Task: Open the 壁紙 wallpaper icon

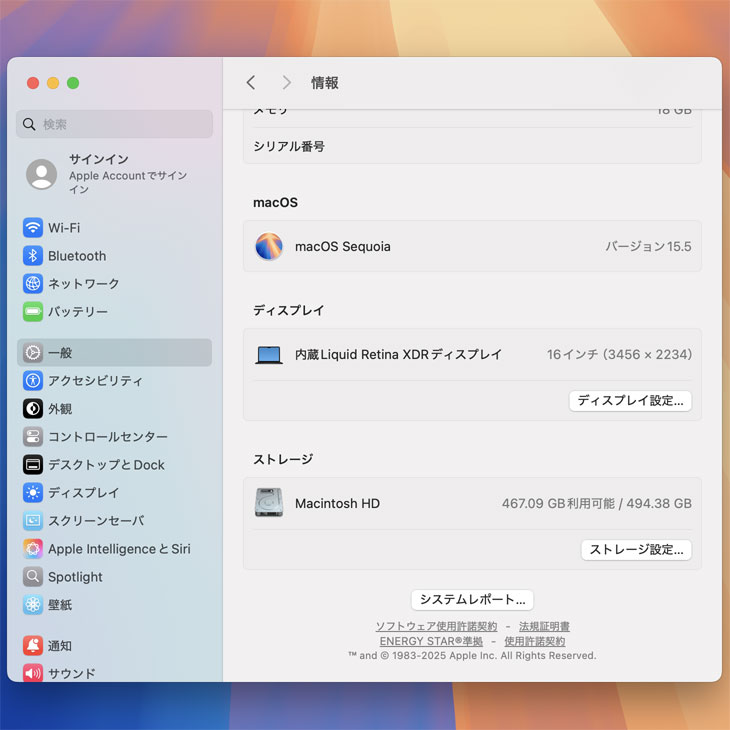Action: [x=33, y=605]
